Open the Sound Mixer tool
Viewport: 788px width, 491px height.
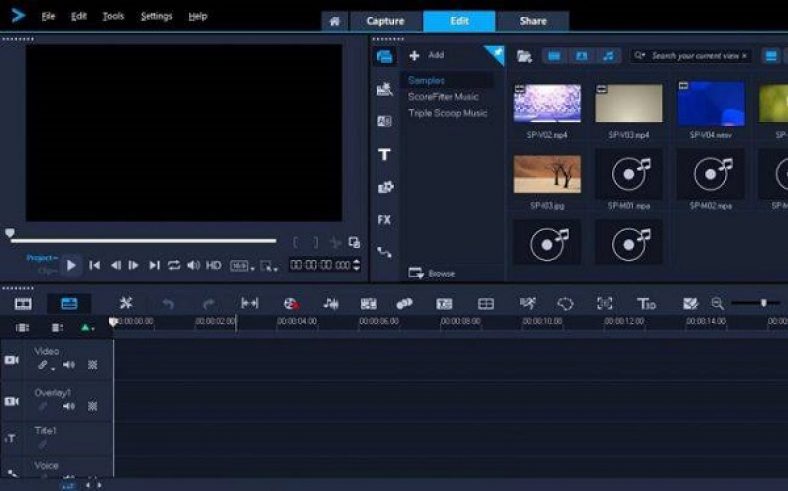(330, 303)
